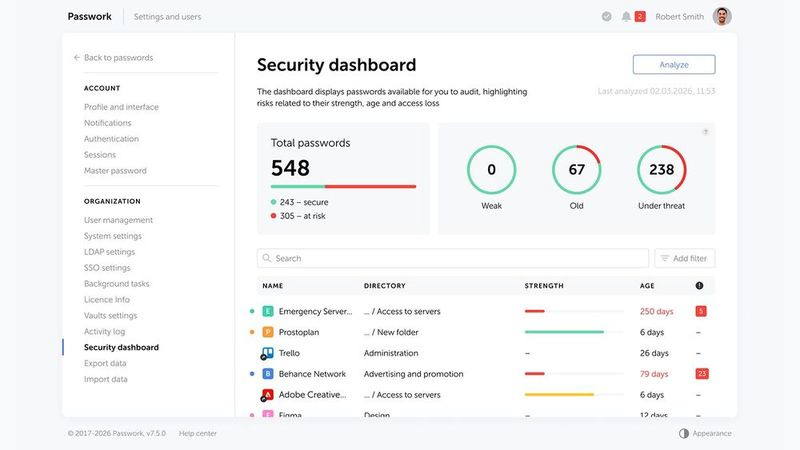Open Import data
The image size is (800, 450).
click(x=106, y=379)
